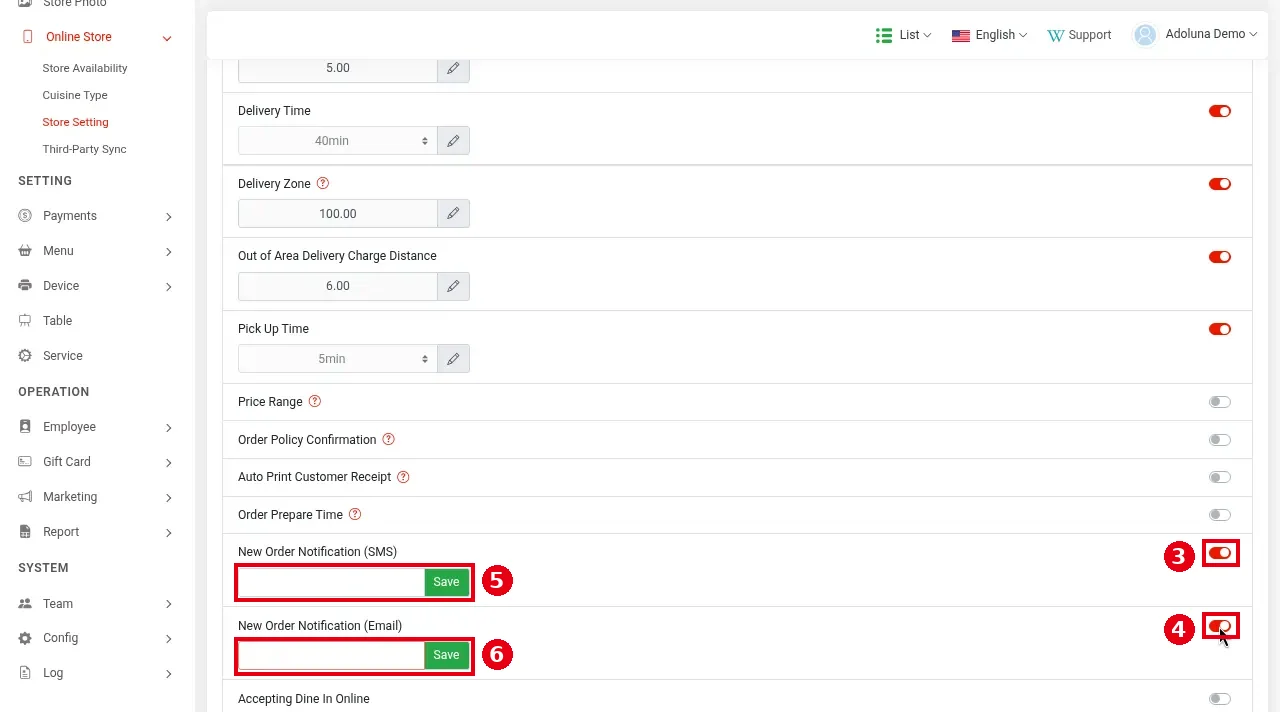Click the Device printer icon in sidebar
The image size is (1280, 712).
[25, 286]
